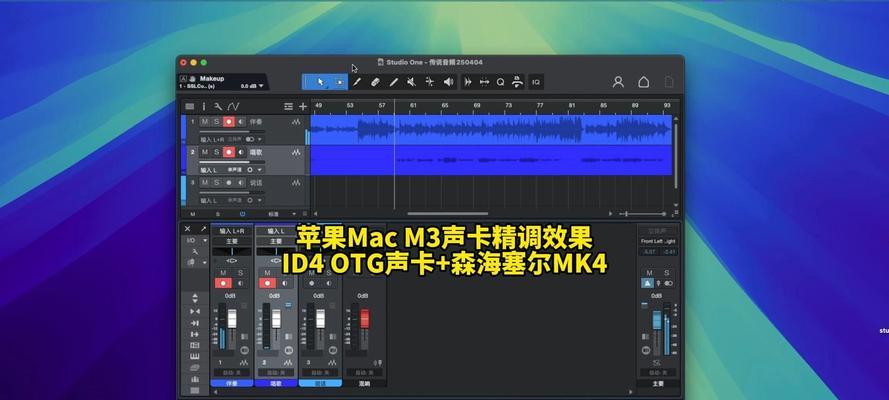Select the Bend tool
The width and height of the screenshot is (889, 400).
point(430,82)
